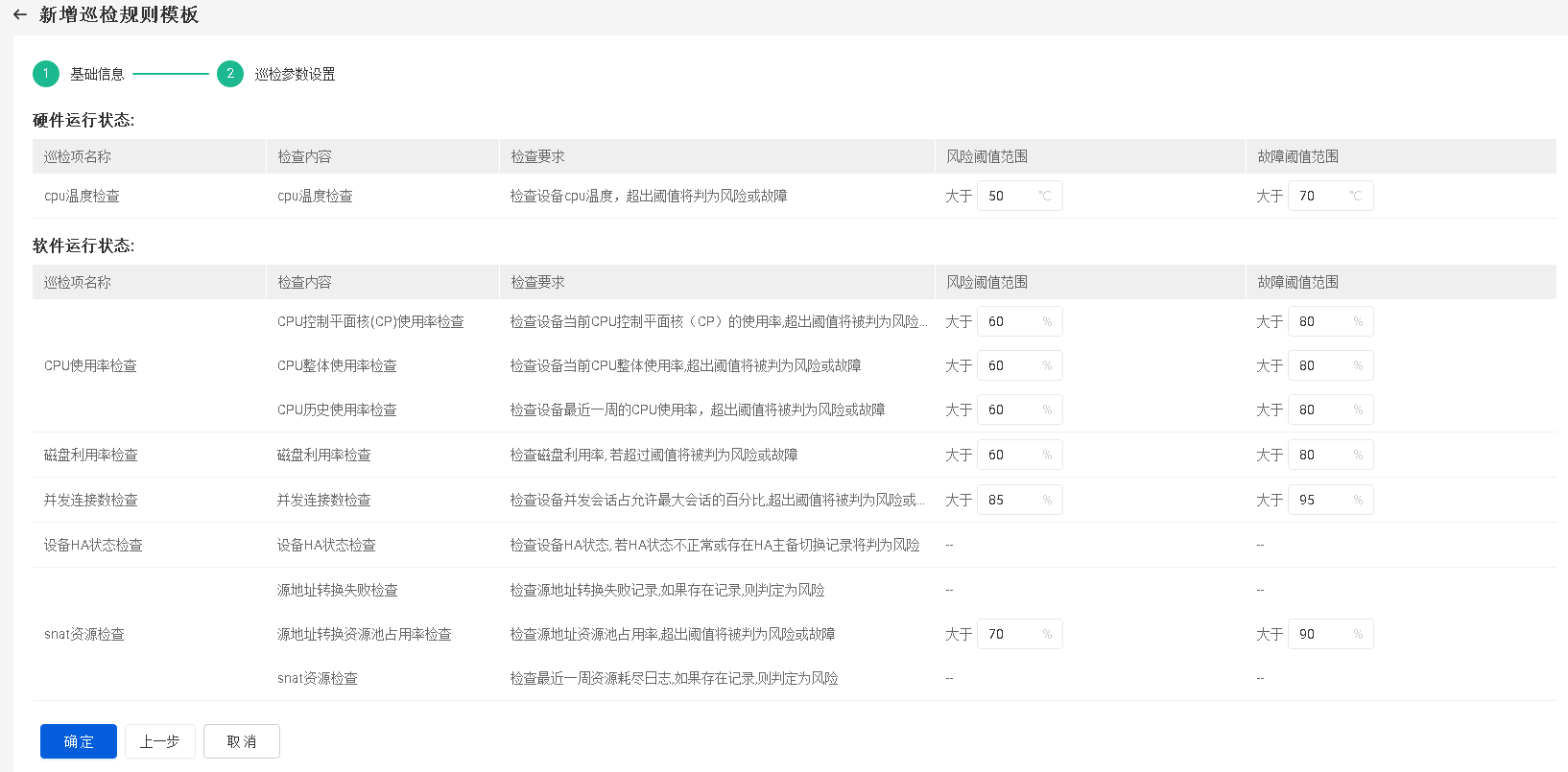Focus CPU控制平面核 risk threshold input
Viewport: 1568px width, 772px height.
pos(1008,321)
